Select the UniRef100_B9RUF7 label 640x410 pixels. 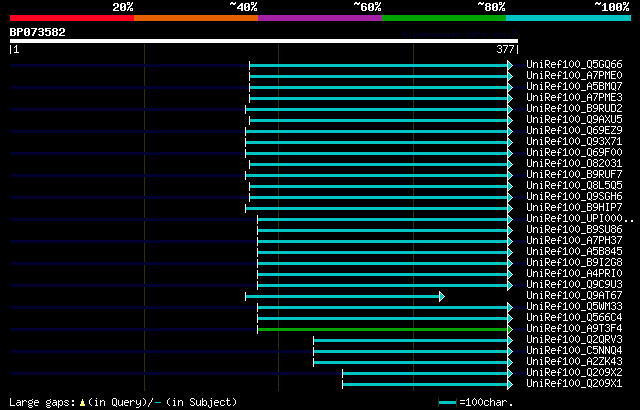pyautogui.click(x=574, y=175)
